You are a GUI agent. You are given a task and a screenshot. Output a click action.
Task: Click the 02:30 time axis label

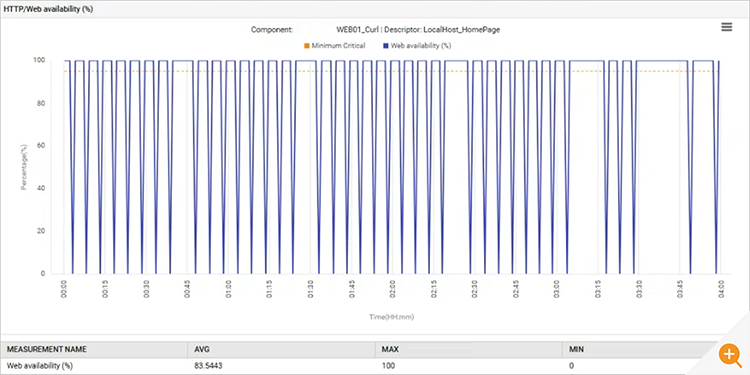(474, 289)
